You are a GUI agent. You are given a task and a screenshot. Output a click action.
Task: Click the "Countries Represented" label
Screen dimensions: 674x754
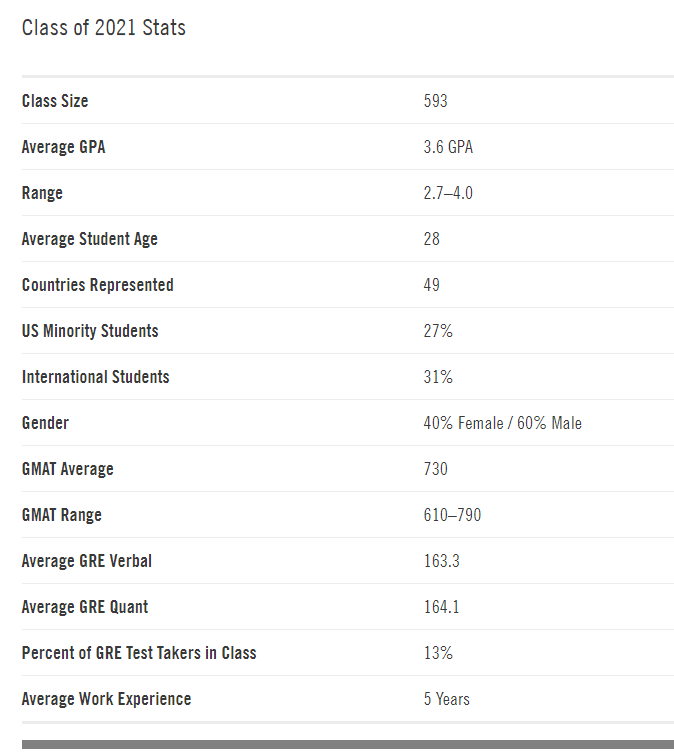(98, 285)
